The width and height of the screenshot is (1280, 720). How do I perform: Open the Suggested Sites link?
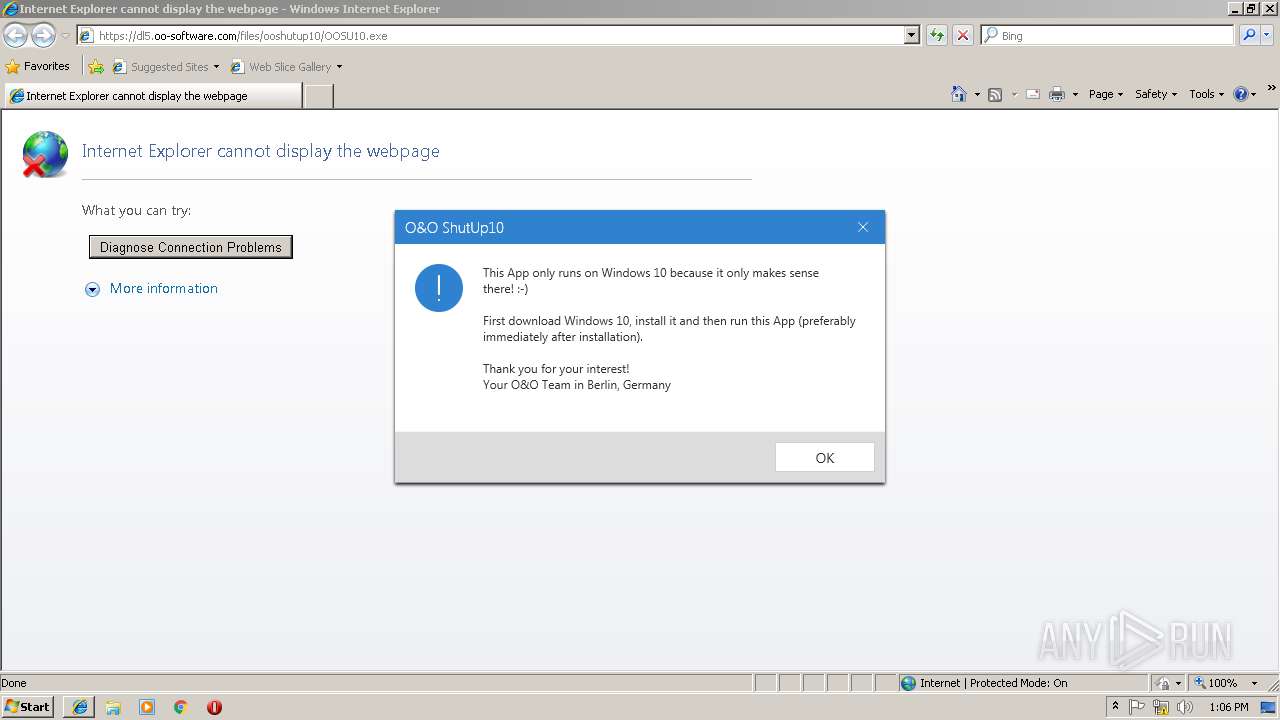(165, 67)
